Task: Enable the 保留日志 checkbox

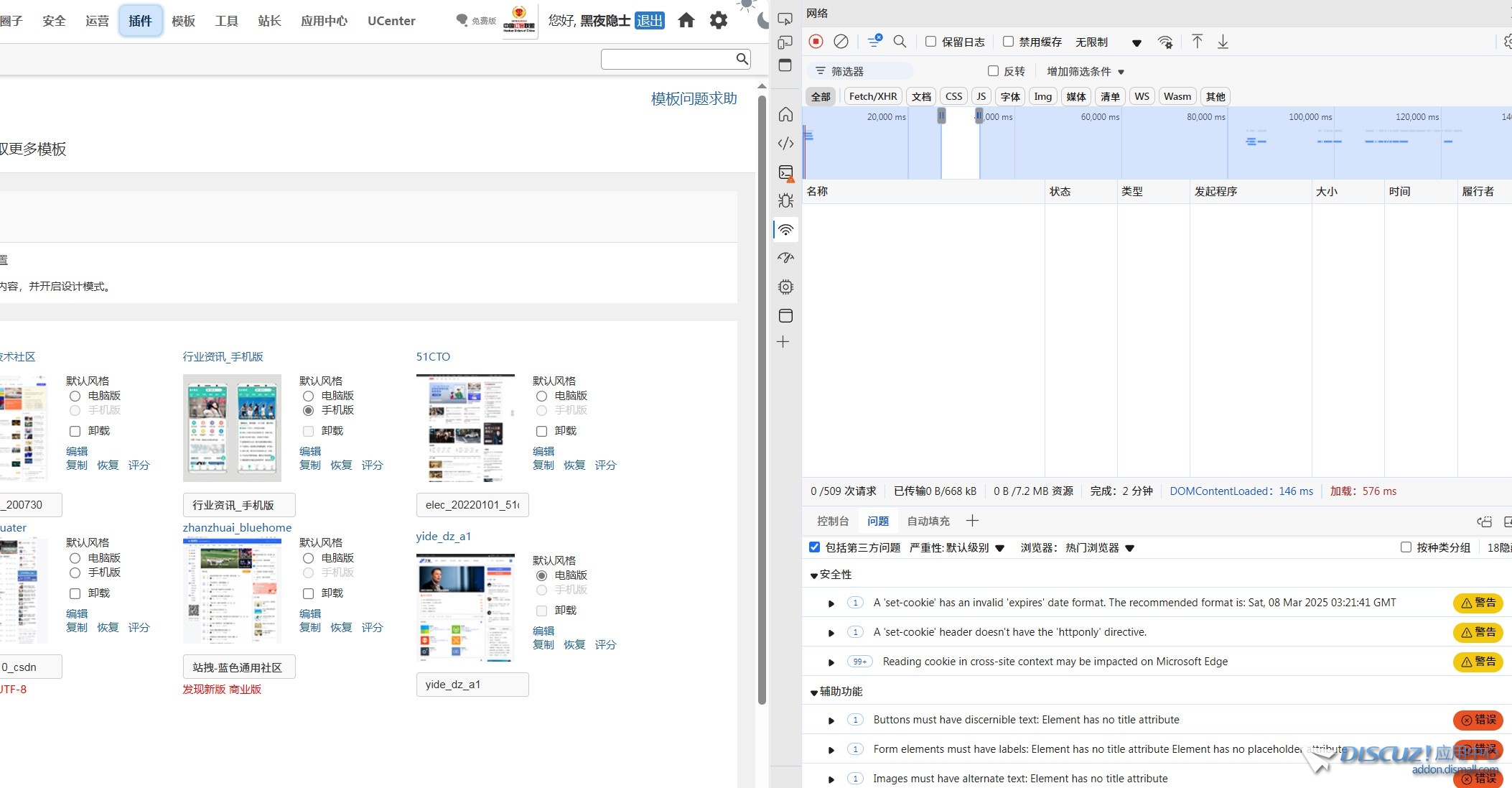Action: click(x=931, y=42)
